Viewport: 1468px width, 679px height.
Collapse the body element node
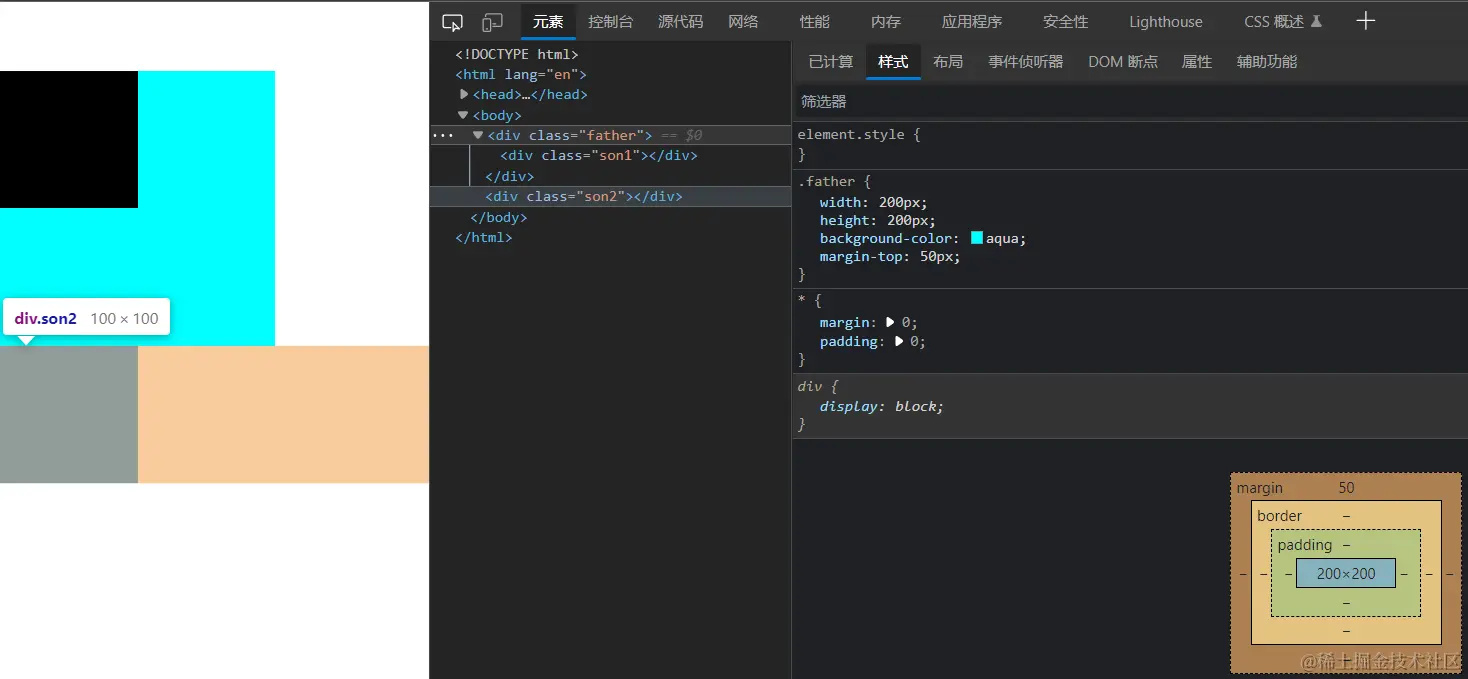(x=463, y=115)
